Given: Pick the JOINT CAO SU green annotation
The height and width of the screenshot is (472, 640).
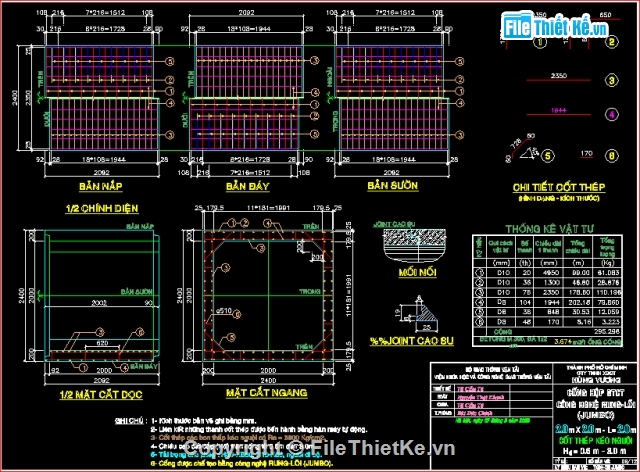Looking at the screenshot, I should click(394, 224).
